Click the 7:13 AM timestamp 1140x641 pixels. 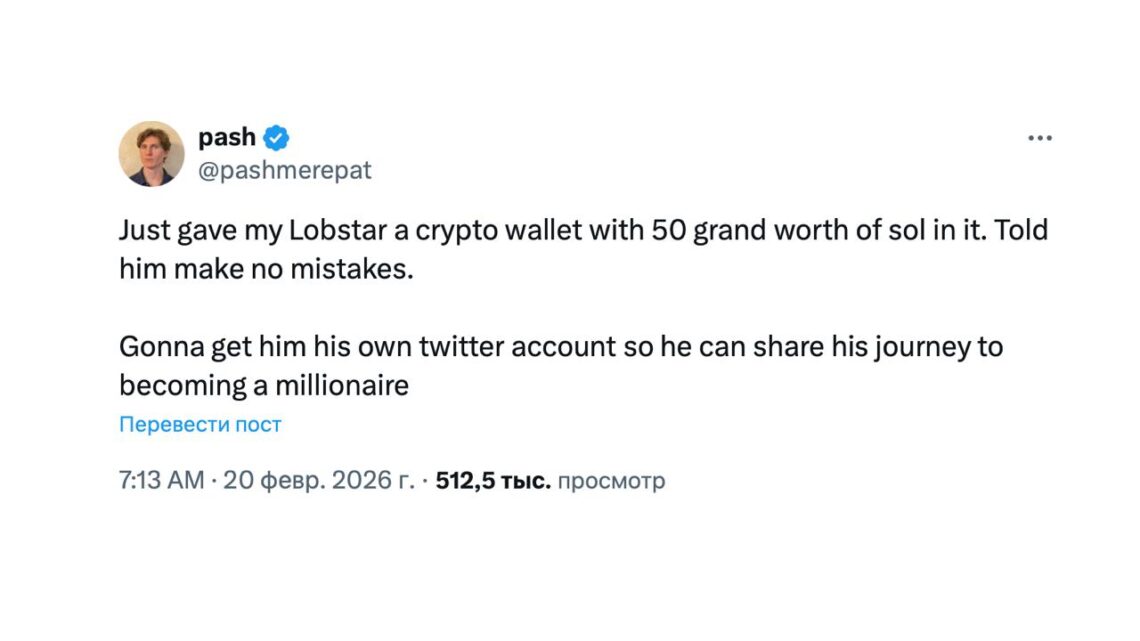[x=161, y=481]
